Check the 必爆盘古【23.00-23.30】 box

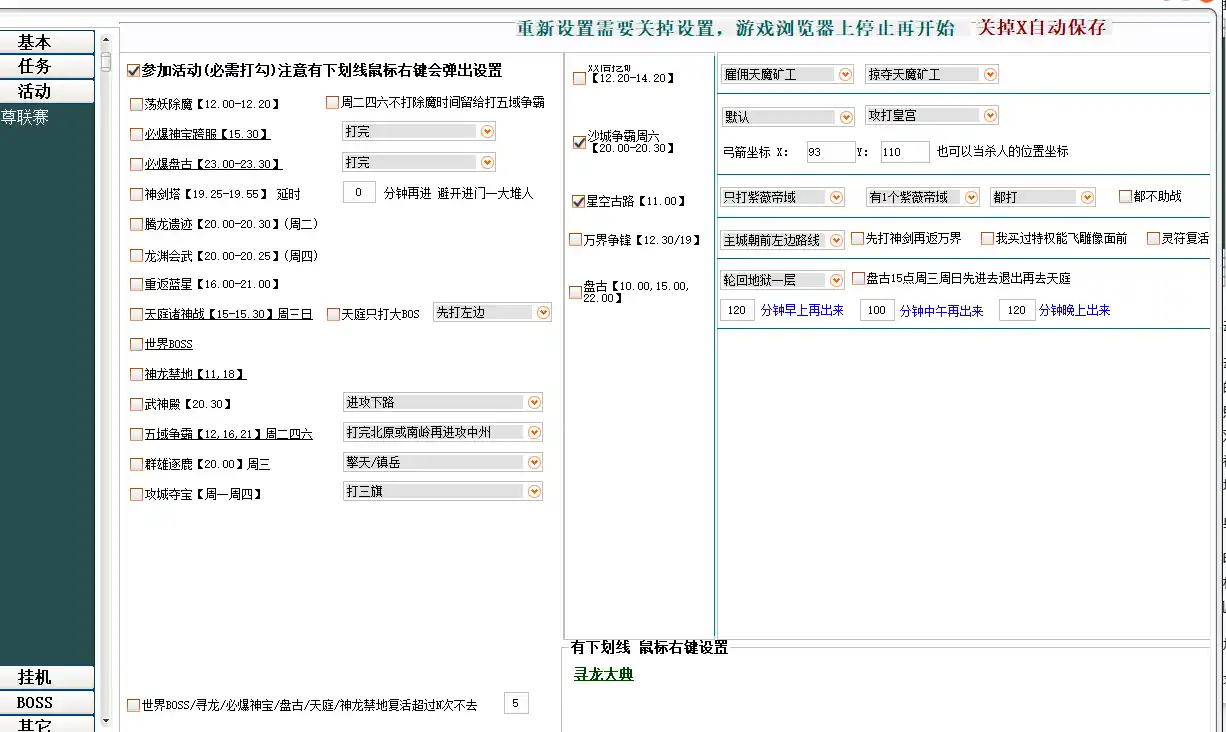pyautogui.click(x=137, y=164)
